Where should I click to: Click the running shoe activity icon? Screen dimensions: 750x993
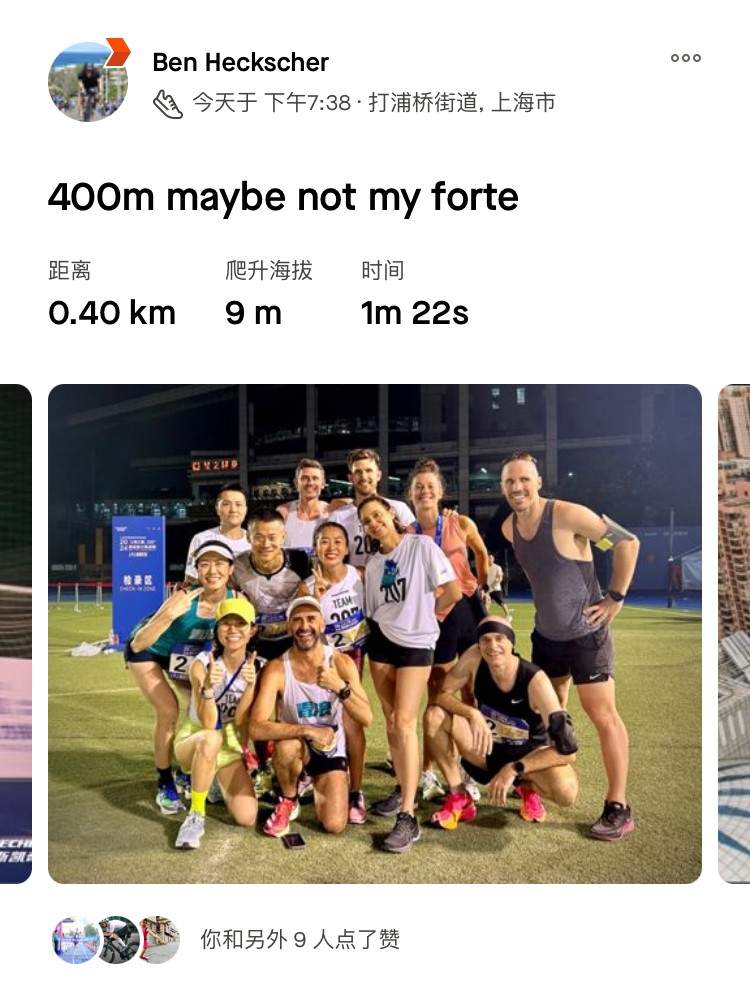(x=167, y=103)
